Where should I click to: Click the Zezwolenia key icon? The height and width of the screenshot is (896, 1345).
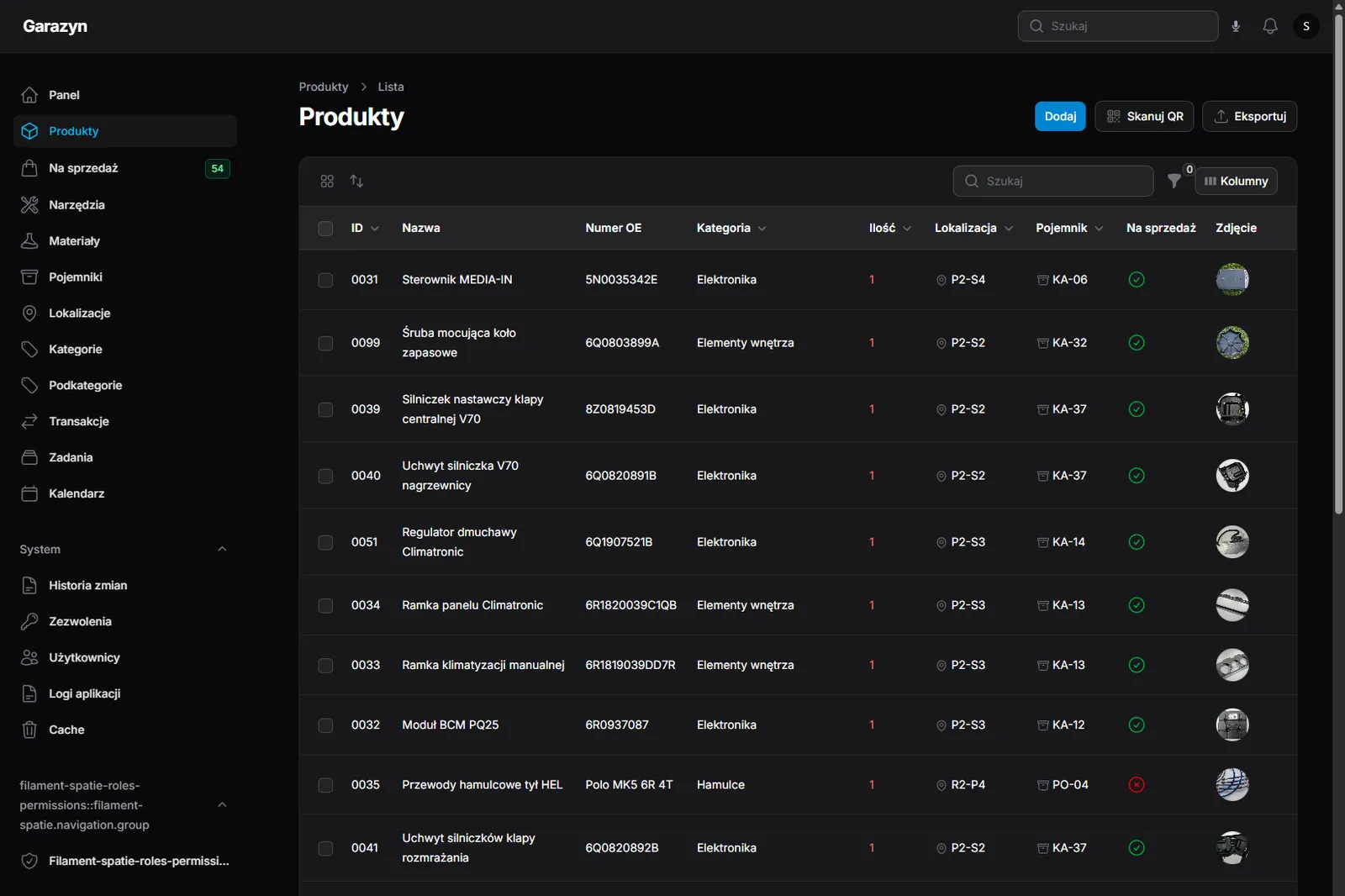click(29, 622)
